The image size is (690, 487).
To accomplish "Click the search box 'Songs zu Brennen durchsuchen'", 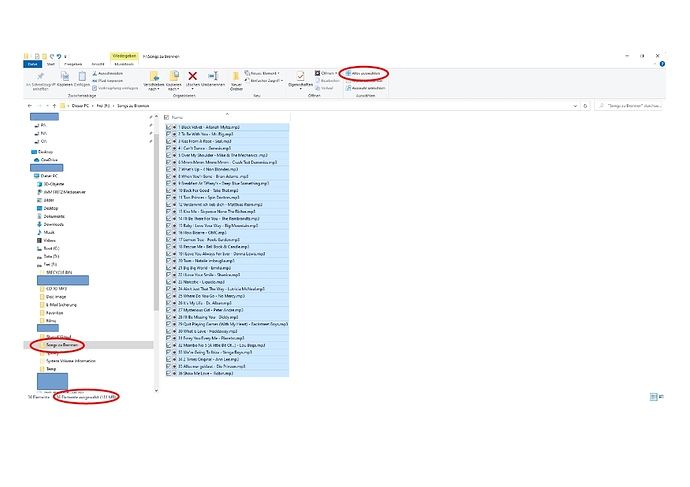I will [x=629, y=106].
